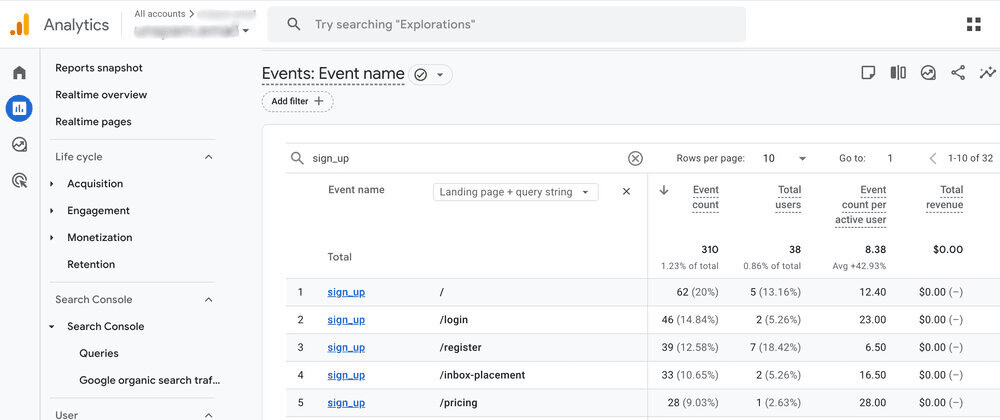
Task: Open the Home icon in sidebar
Action: (x=19, y=73)
